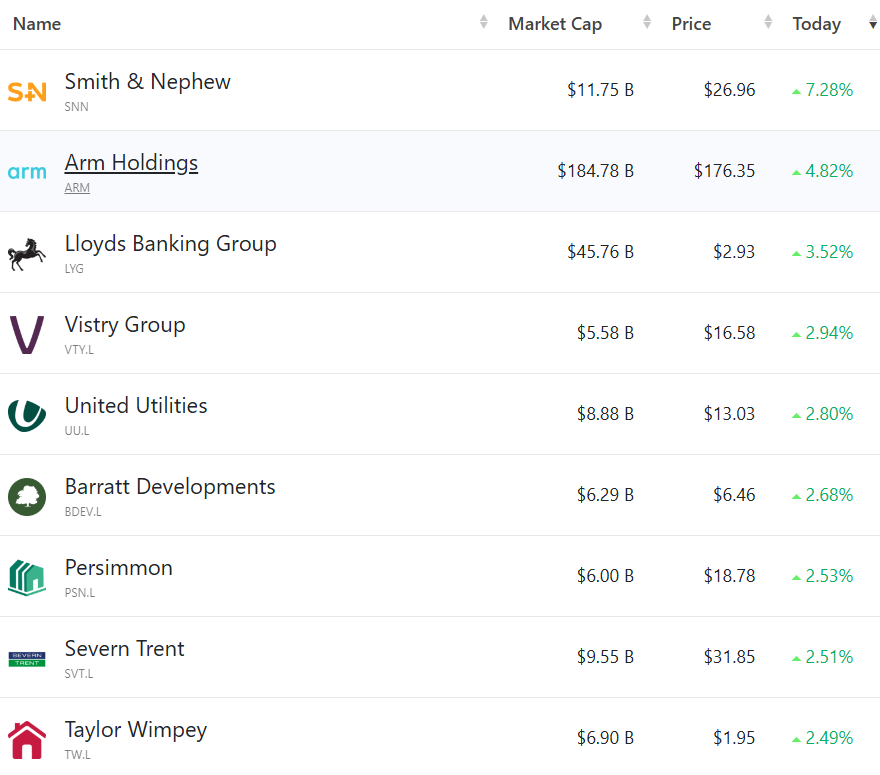
Task: Click the Persimmon green house logo
Action: click(x=27, y=578)
